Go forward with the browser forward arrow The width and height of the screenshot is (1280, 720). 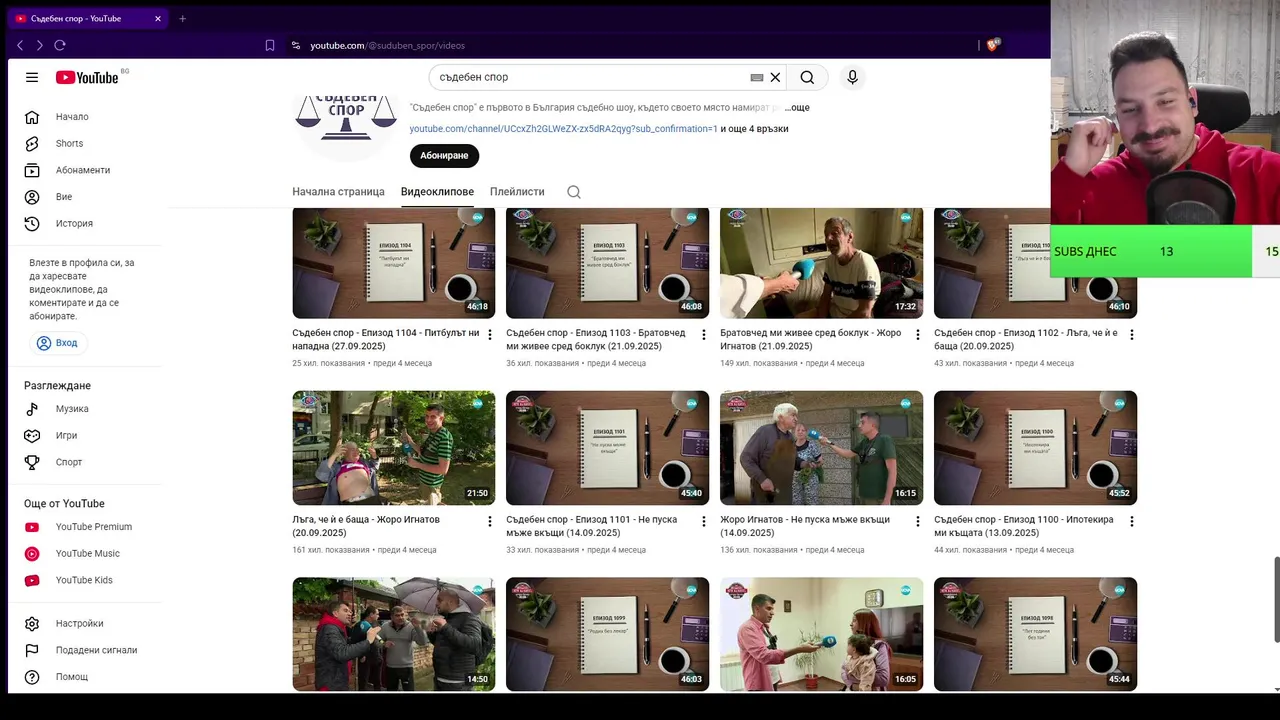pos(40,45)
